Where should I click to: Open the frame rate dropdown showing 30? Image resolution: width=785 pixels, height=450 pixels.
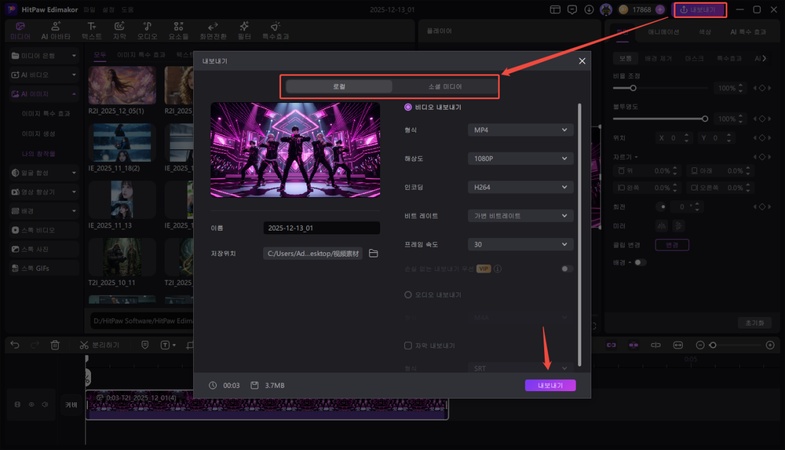pos(520,244)
